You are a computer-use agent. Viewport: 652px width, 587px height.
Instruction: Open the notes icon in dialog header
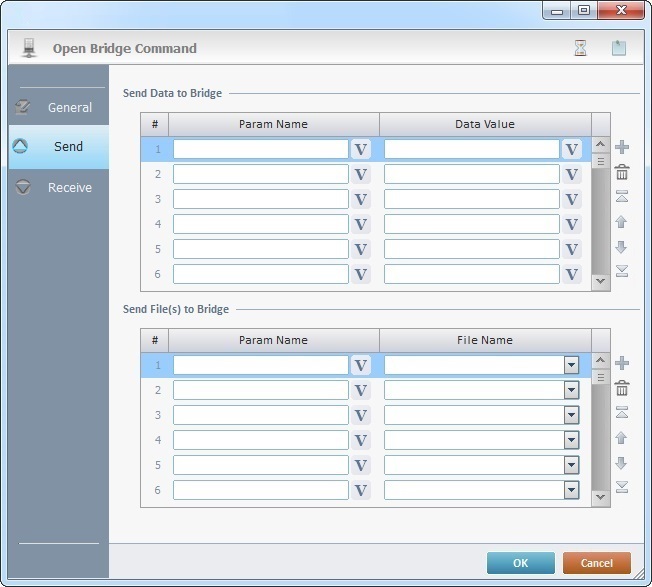pos(619,48)
